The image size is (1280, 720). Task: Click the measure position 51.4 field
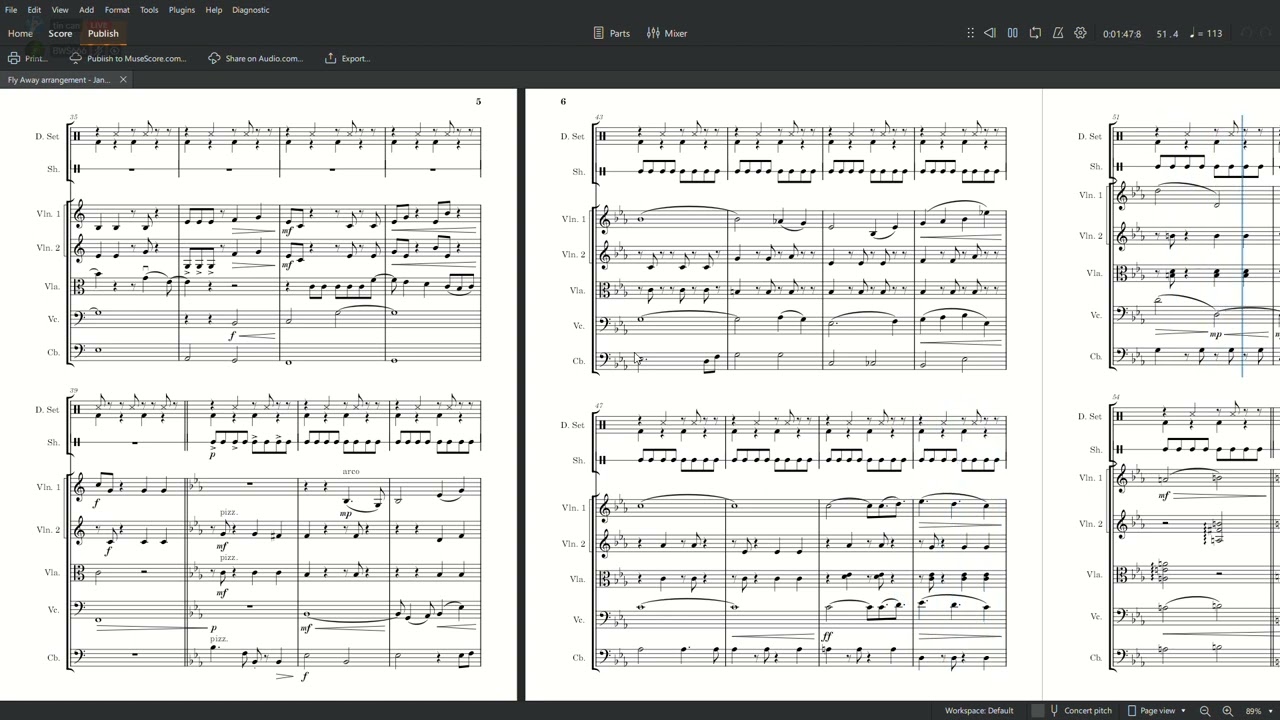1167,34
